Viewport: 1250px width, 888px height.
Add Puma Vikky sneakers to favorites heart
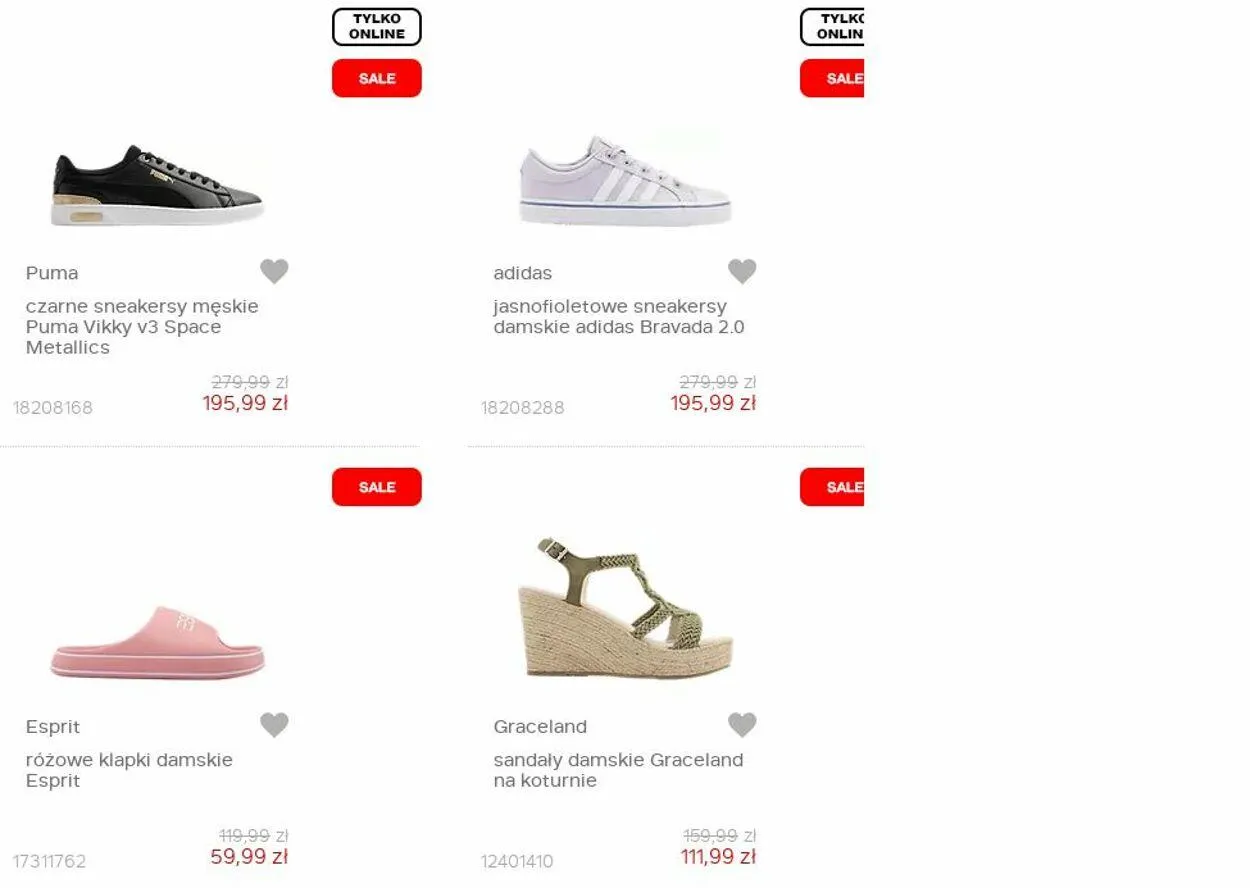click(x=274, y=271)
